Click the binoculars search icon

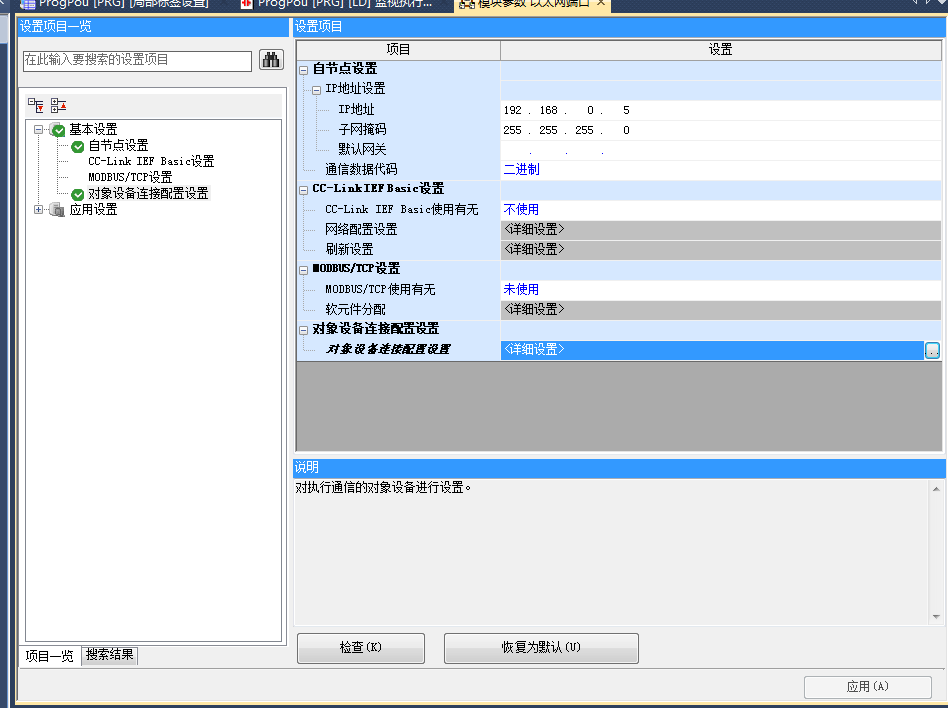point(271,60)
